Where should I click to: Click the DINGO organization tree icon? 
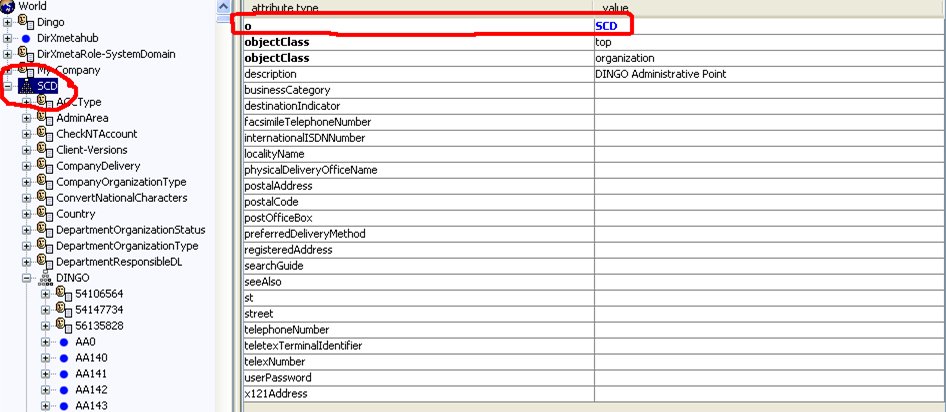45,278
